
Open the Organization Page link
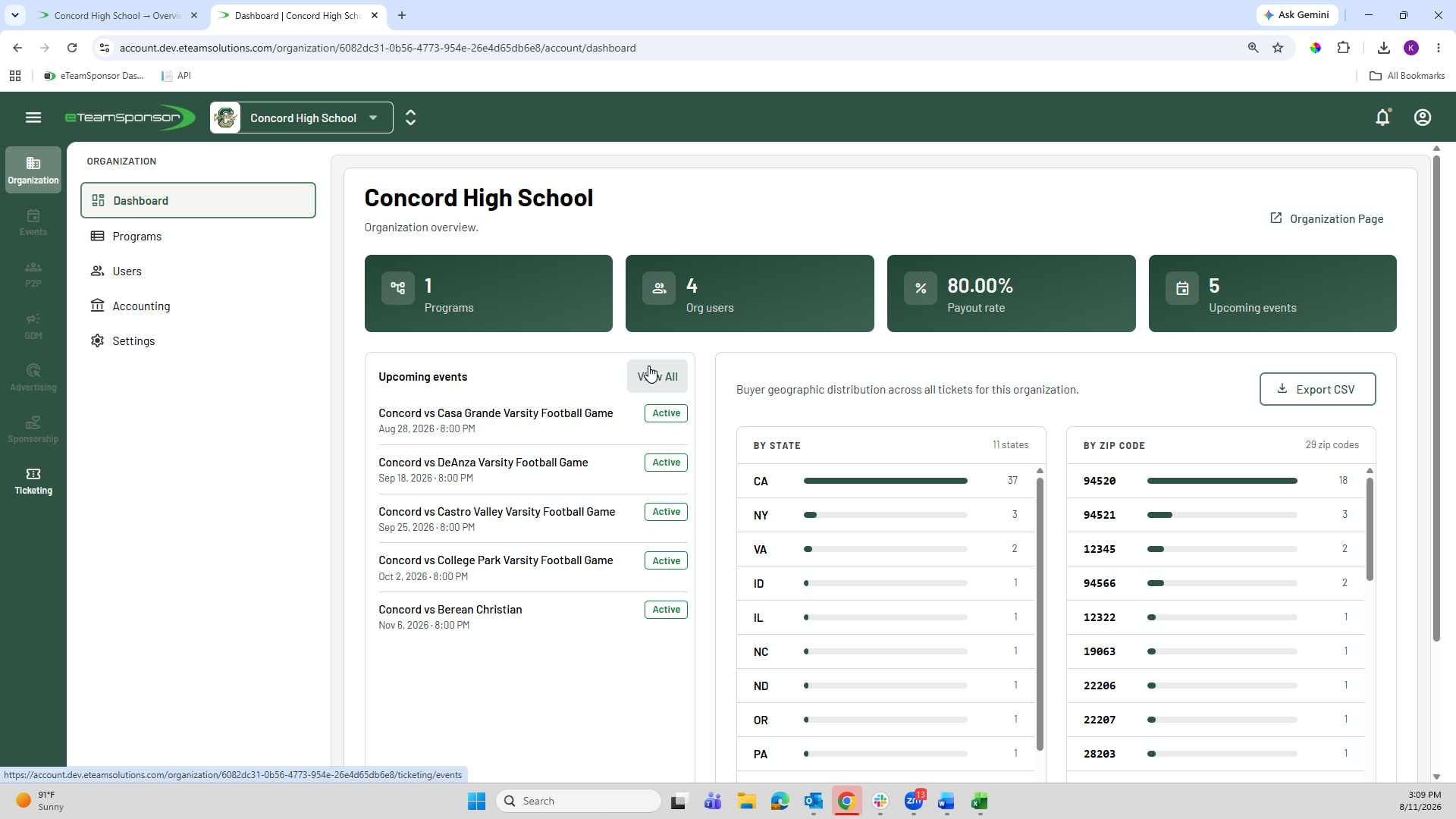coord(1326,218)
